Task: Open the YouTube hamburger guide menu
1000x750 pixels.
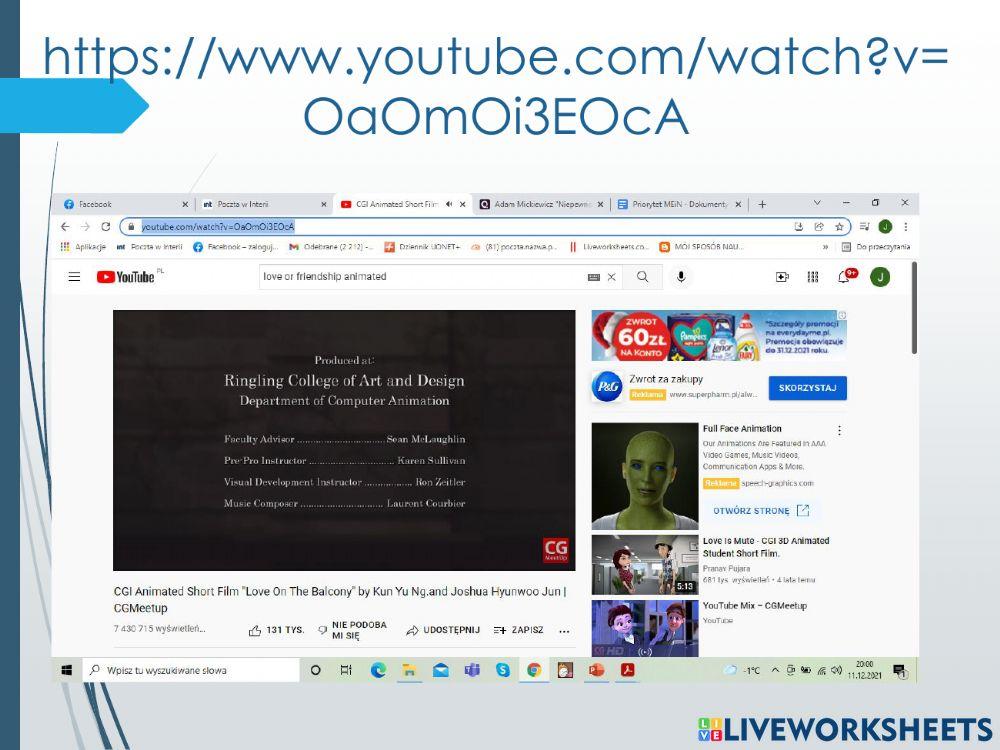Action: coord(75,277)
